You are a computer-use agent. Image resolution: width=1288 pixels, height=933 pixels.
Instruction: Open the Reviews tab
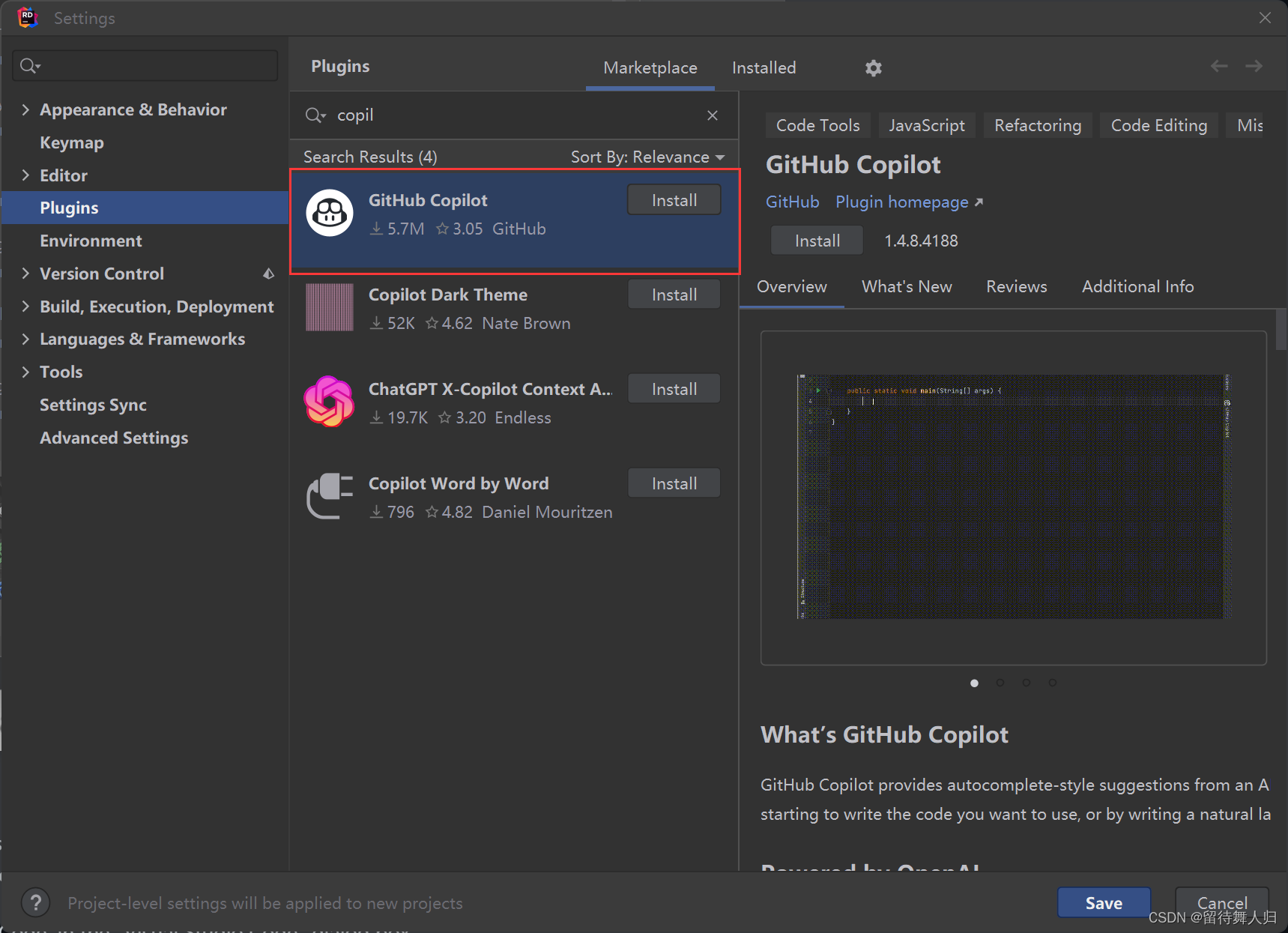[1017, 287]
